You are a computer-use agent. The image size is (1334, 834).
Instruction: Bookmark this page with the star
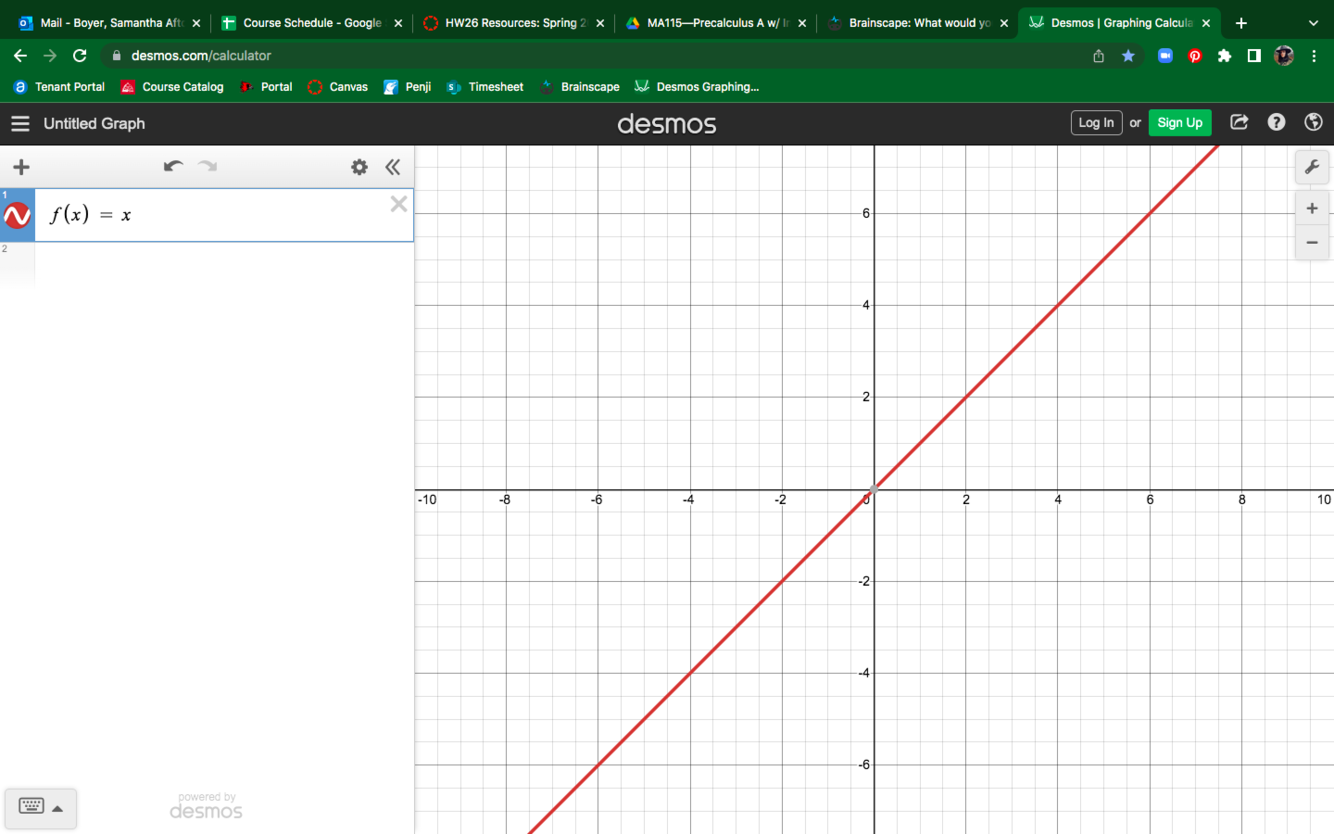[x=1128, y=56]
